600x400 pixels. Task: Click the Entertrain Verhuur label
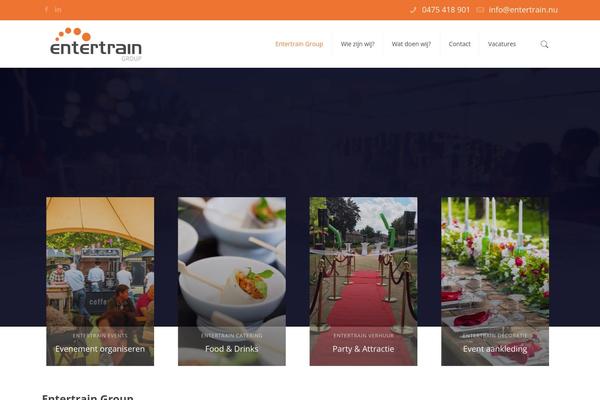point(364,336)
